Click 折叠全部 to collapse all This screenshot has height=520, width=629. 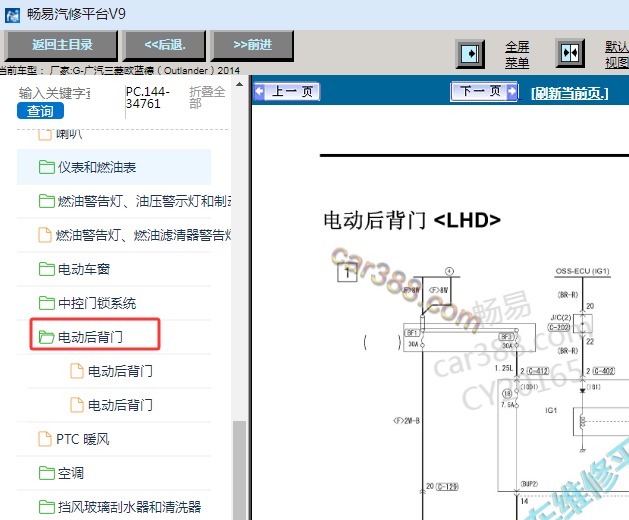tap(207, 98)
